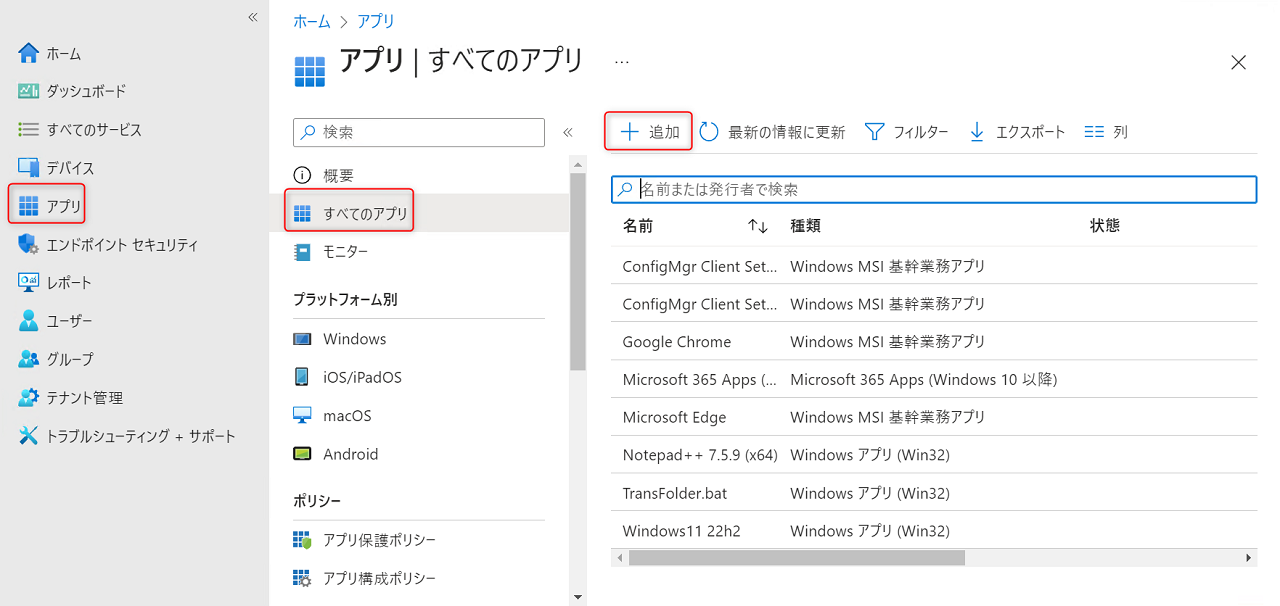Open アプリ保護ポリシー under ポリシー
1280x606 pixels.
pos(379,540)
